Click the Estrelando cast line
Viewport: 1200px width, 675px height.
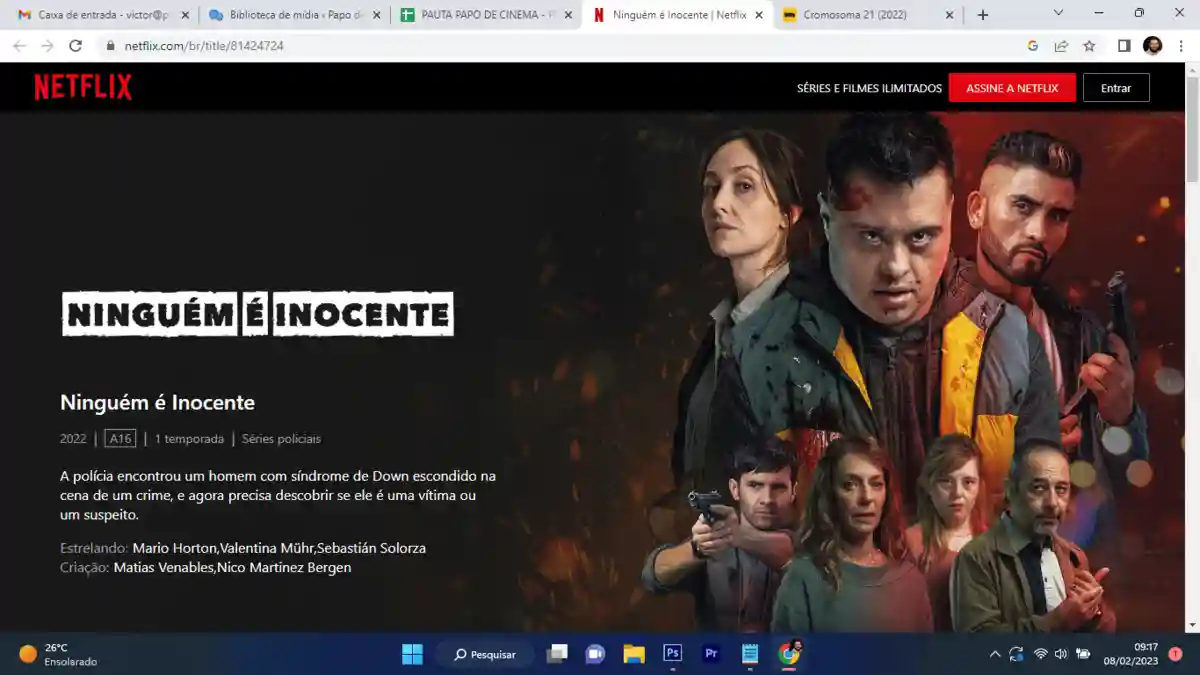coord(243,548)
